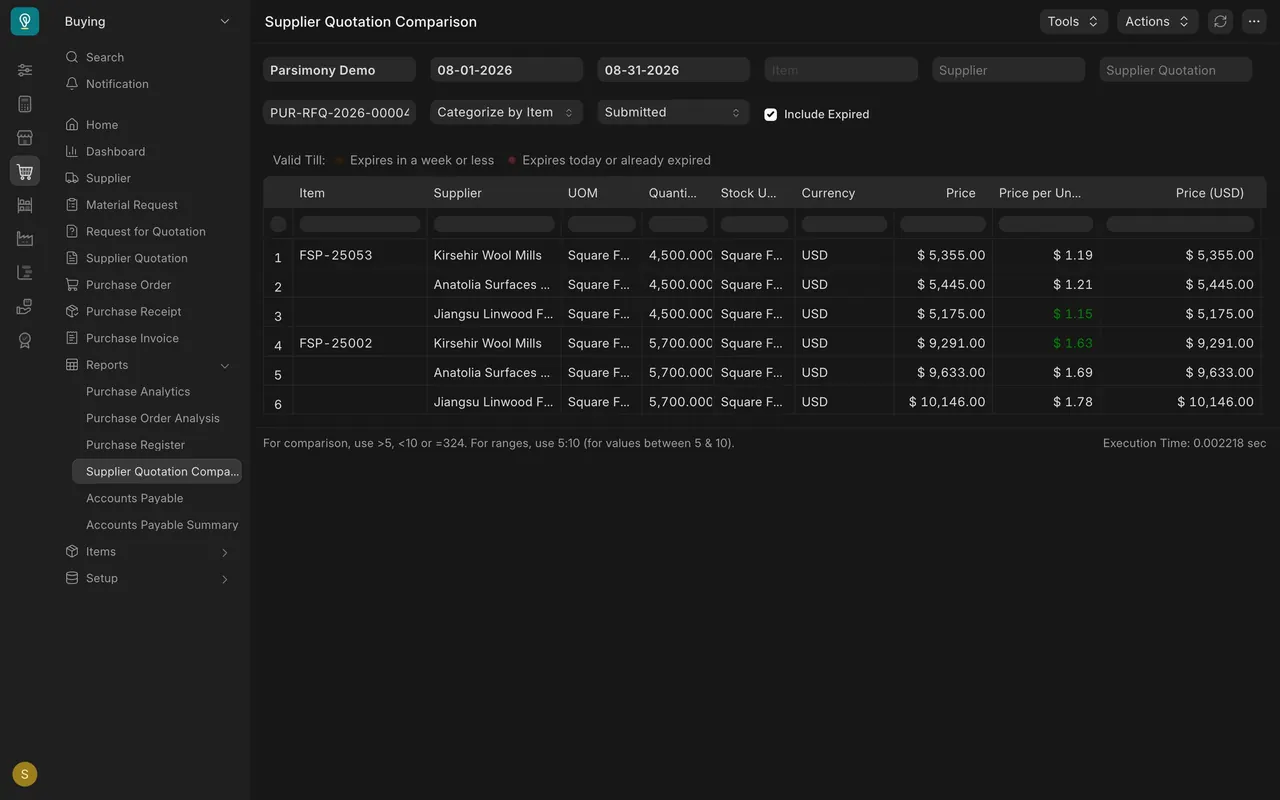Open the projects rail icon

[x=25, y=272]
